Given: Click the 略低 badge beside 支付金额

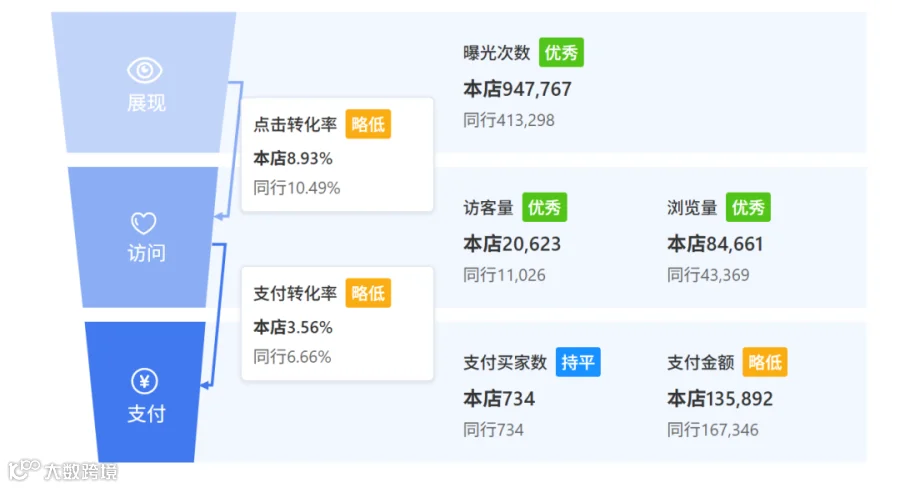Looking at the screenshot, I should 765,362.
